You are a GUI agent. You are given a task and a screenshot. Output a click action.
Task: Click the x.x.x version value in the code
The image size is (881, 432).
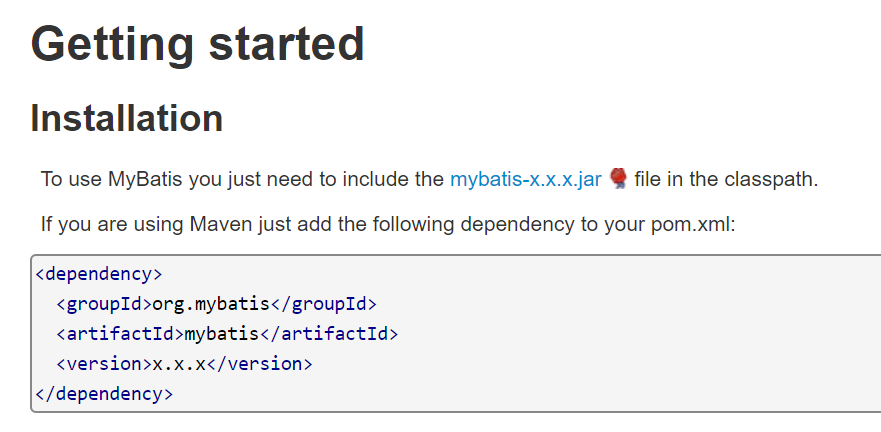tap(178, 364)
